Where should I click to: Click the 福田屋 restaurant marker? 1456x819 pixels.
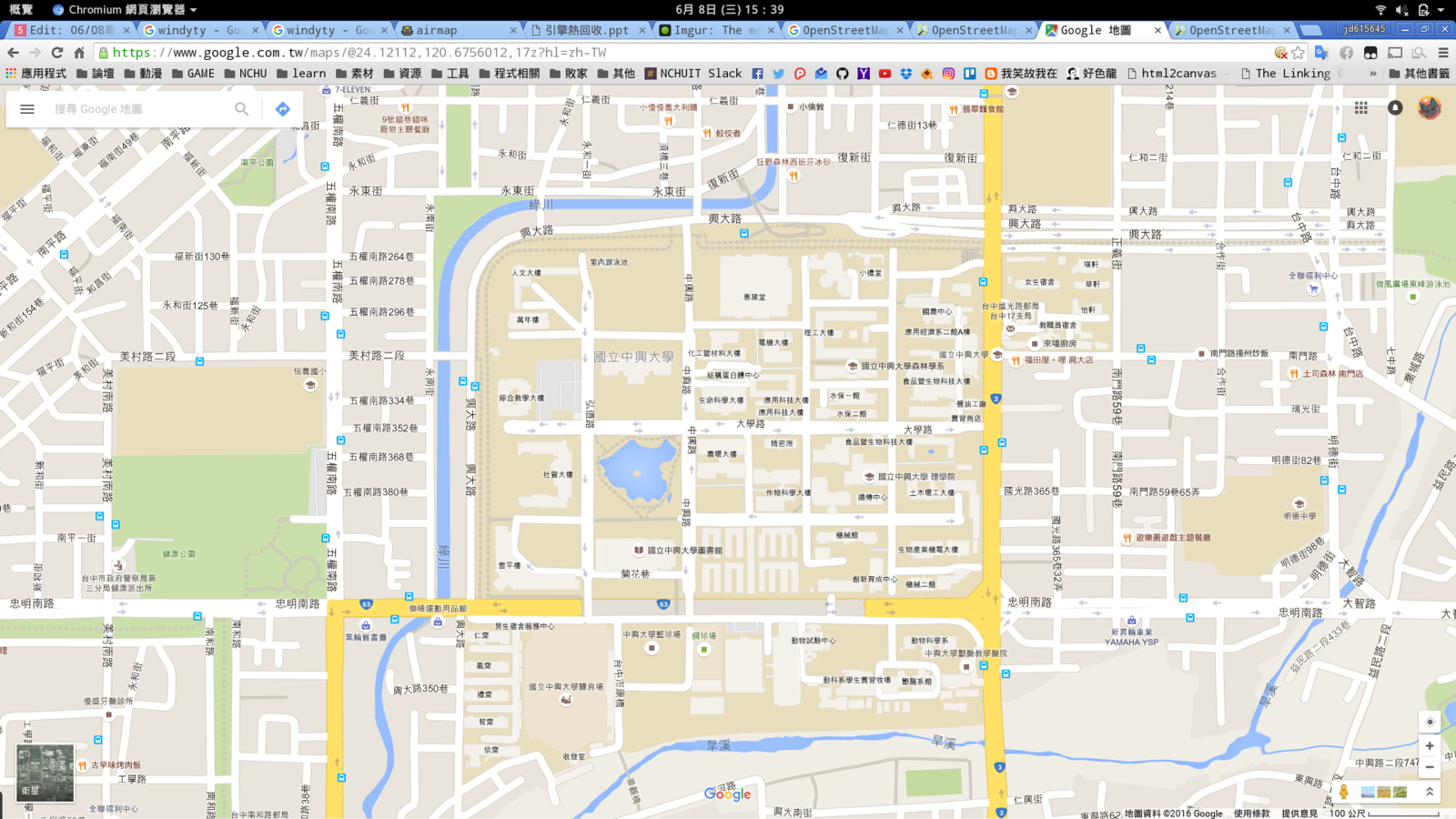point(1016,360)
